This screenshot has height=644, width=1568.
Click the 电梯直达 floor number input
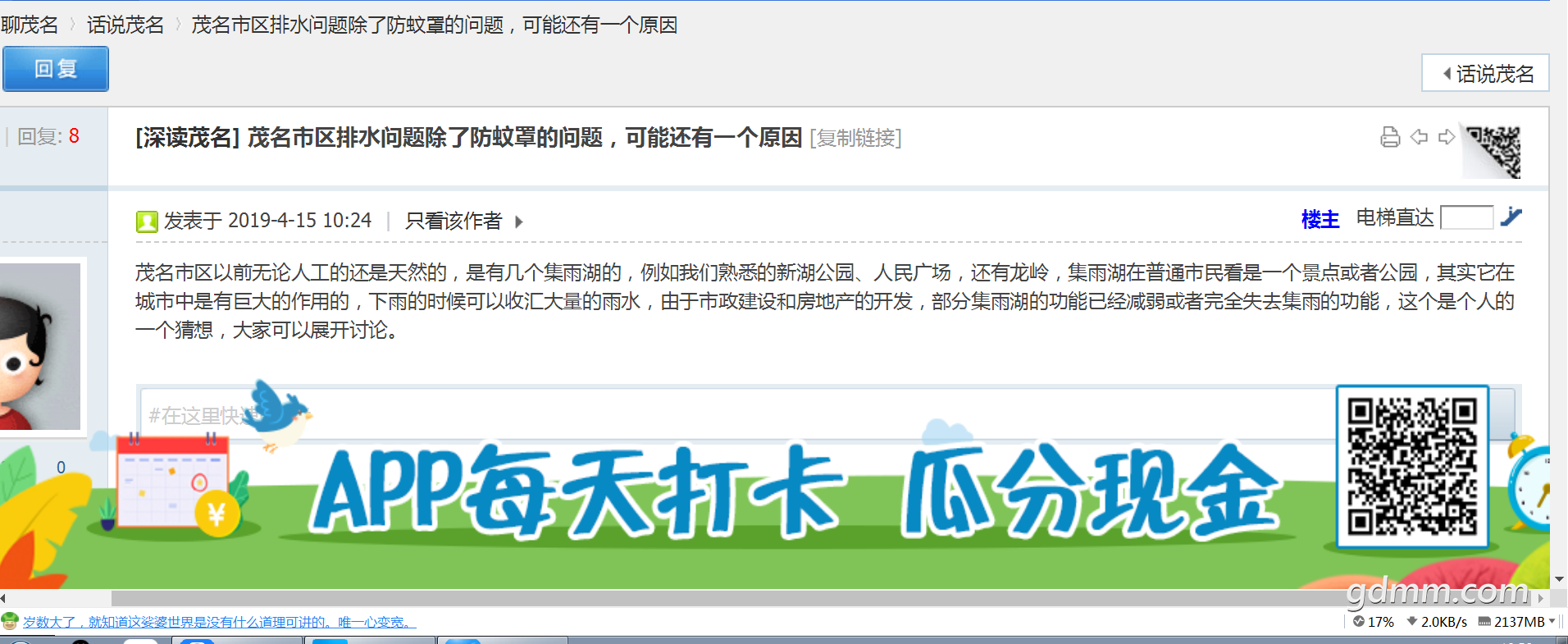(1466, 217)
